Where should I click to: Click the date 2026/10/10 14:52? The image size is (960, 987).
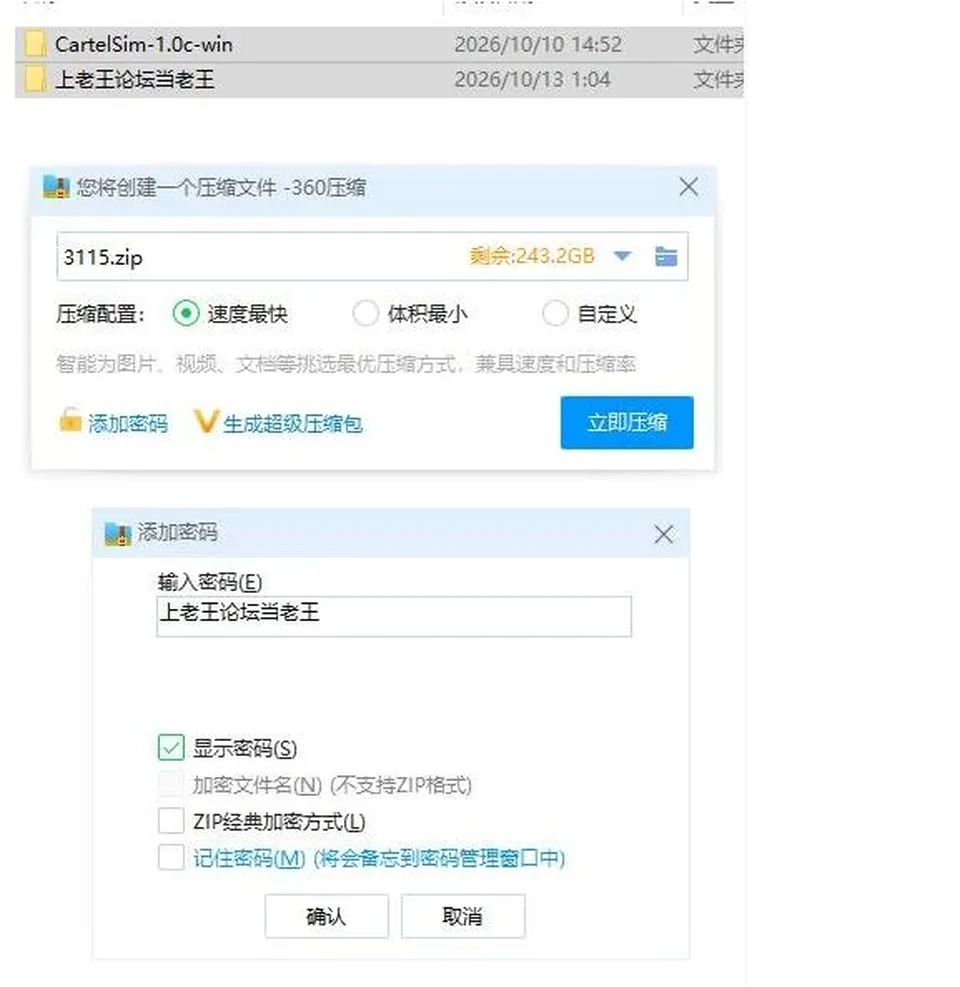click(538, 45)
